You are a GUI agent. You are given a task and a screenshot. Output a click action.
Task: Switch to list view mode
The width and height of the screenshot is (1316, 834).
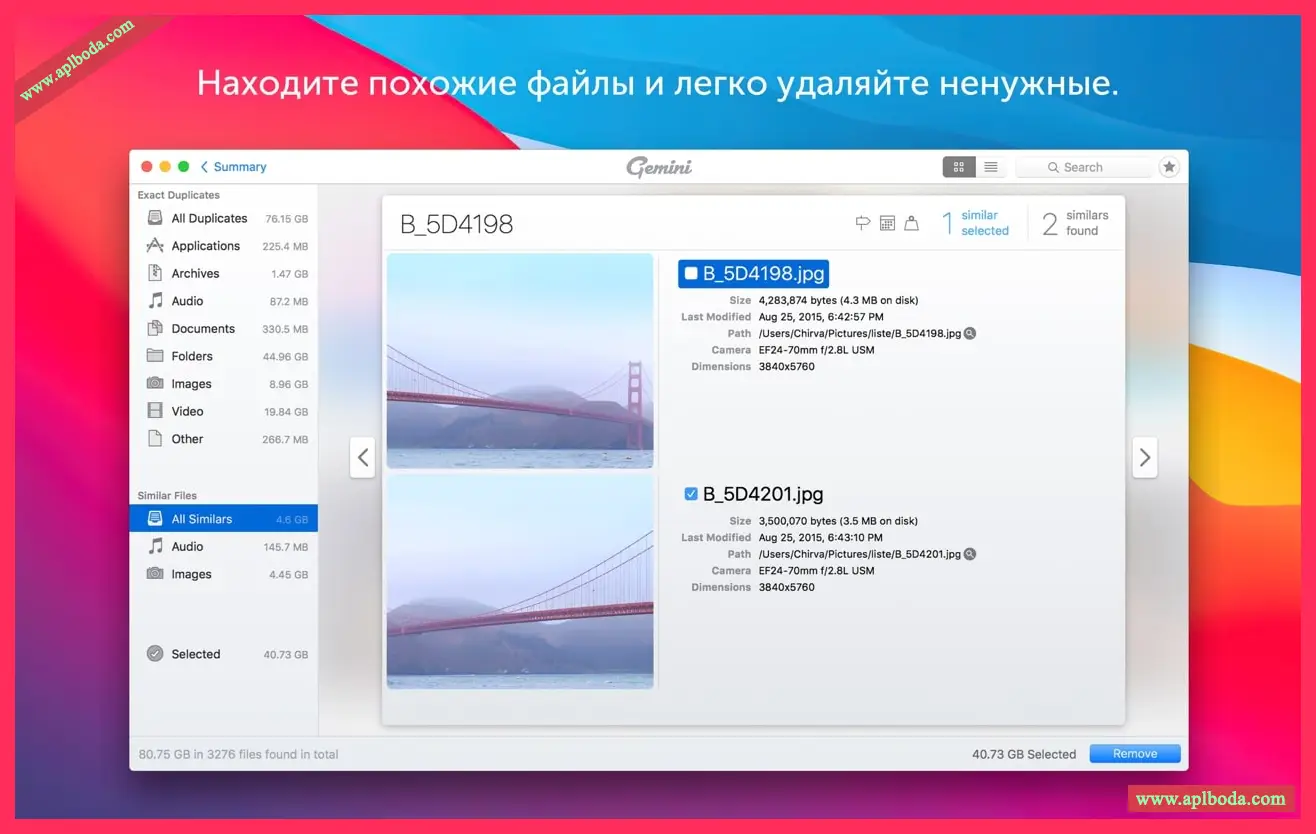pyautogui.click(x=991, y=167)
